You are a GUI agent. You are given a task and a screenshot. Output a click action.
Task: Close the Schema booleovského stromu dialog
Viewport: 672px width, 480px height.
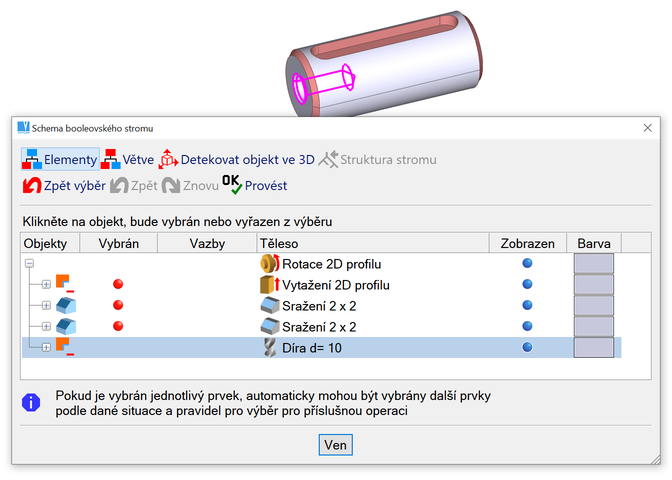647,128
